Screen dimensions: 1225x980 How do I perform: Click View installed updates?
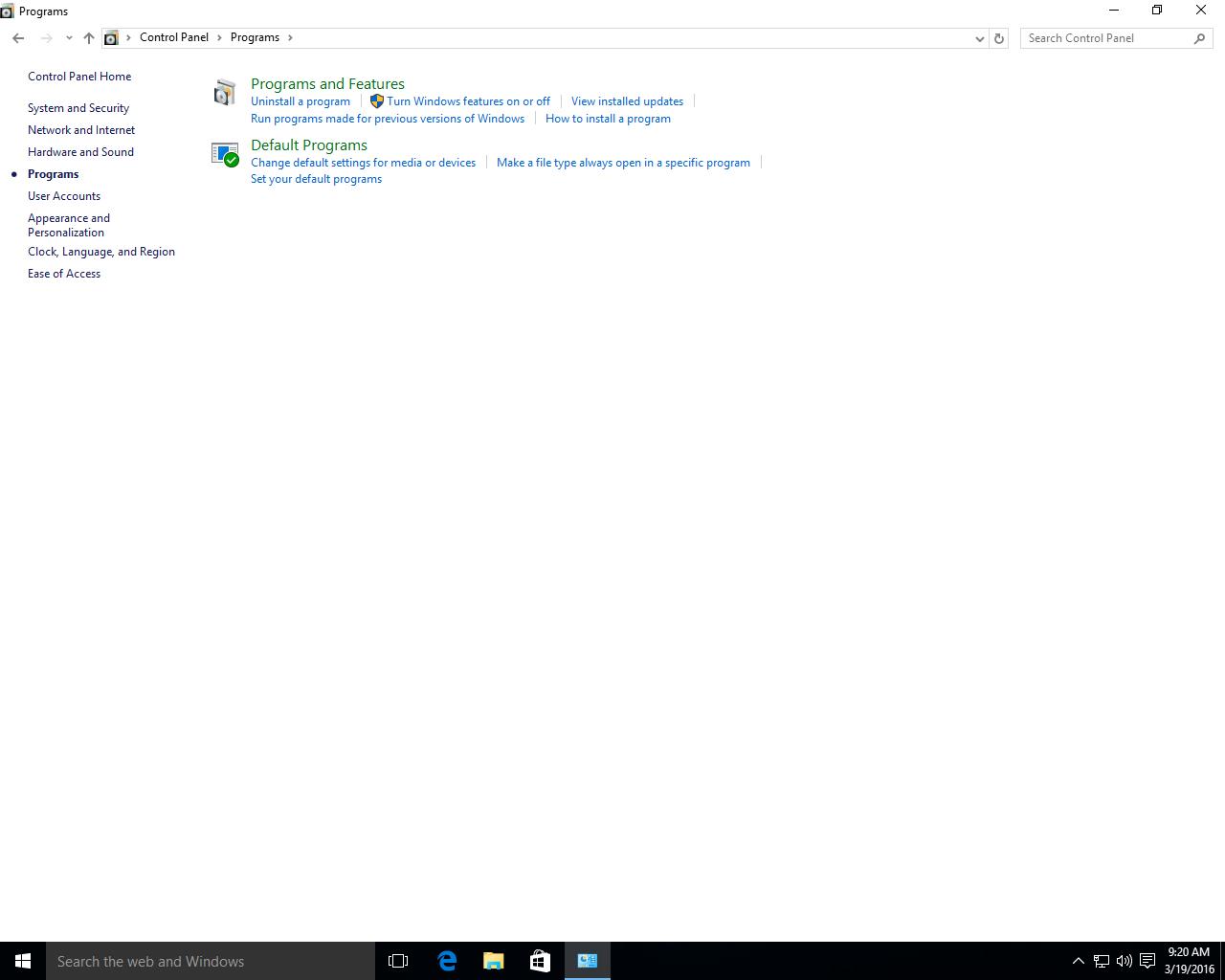click(x=627, y=101)
